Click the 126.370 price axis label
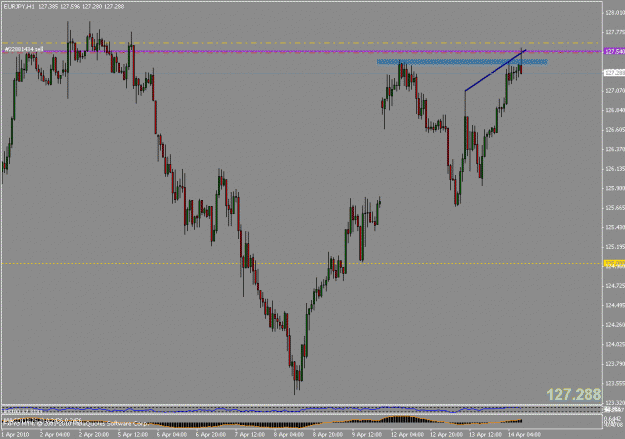The image size is (625, 439). (615, 150)
